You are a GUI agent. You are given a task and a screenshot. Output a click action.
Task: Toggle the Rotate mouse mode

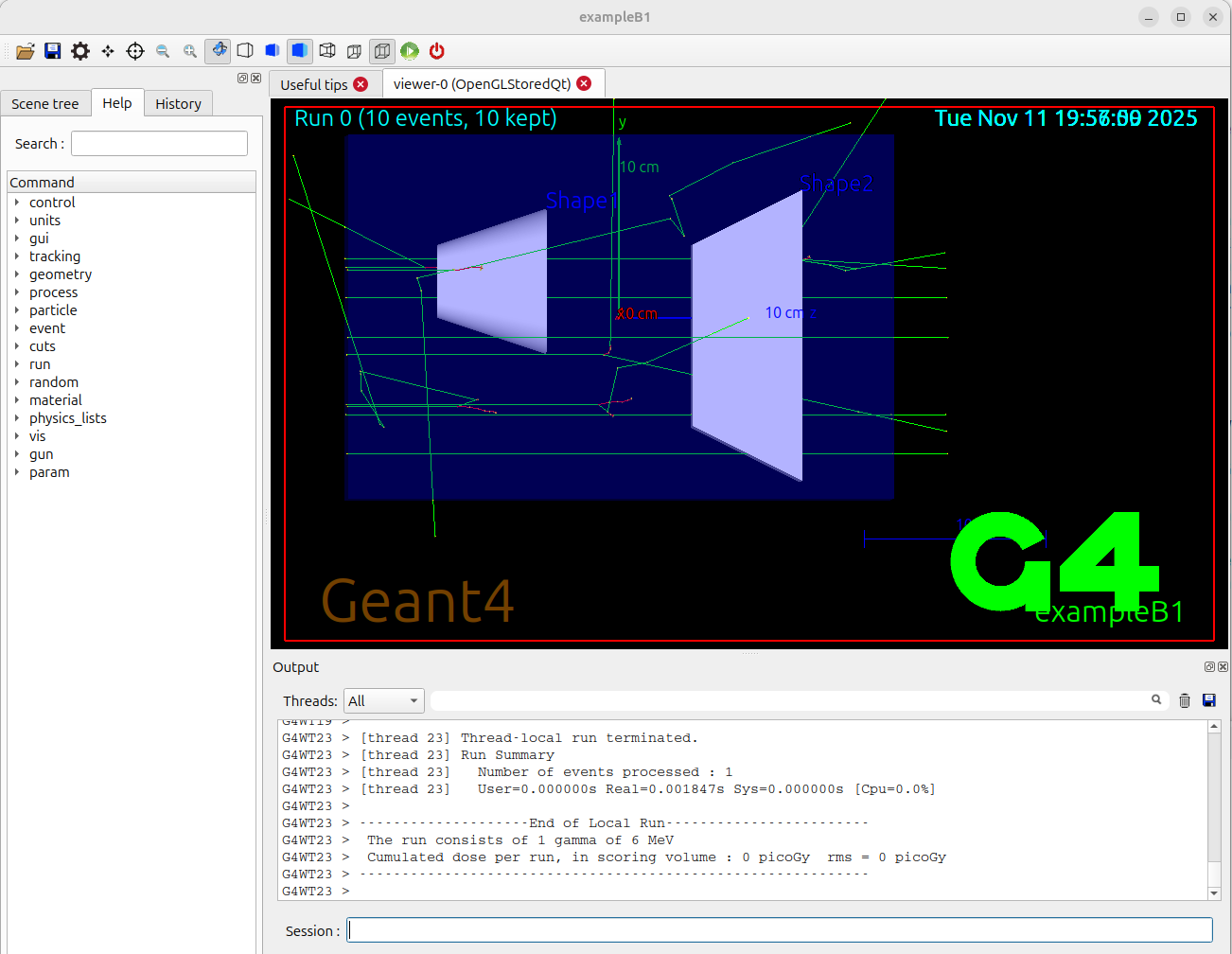tap(218, 50)
